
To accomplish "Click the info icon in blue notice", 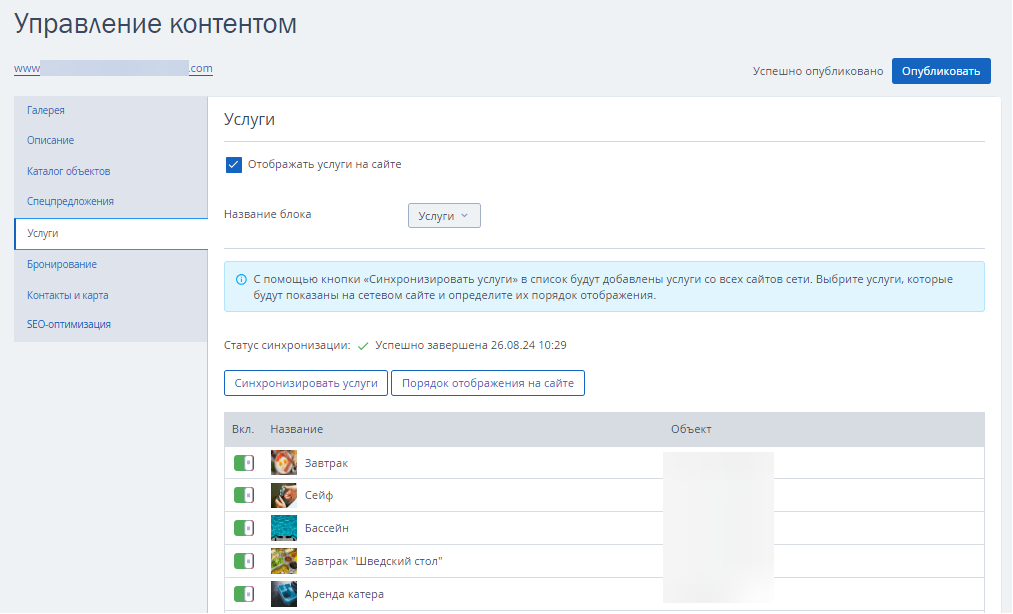I will [241, 279].
